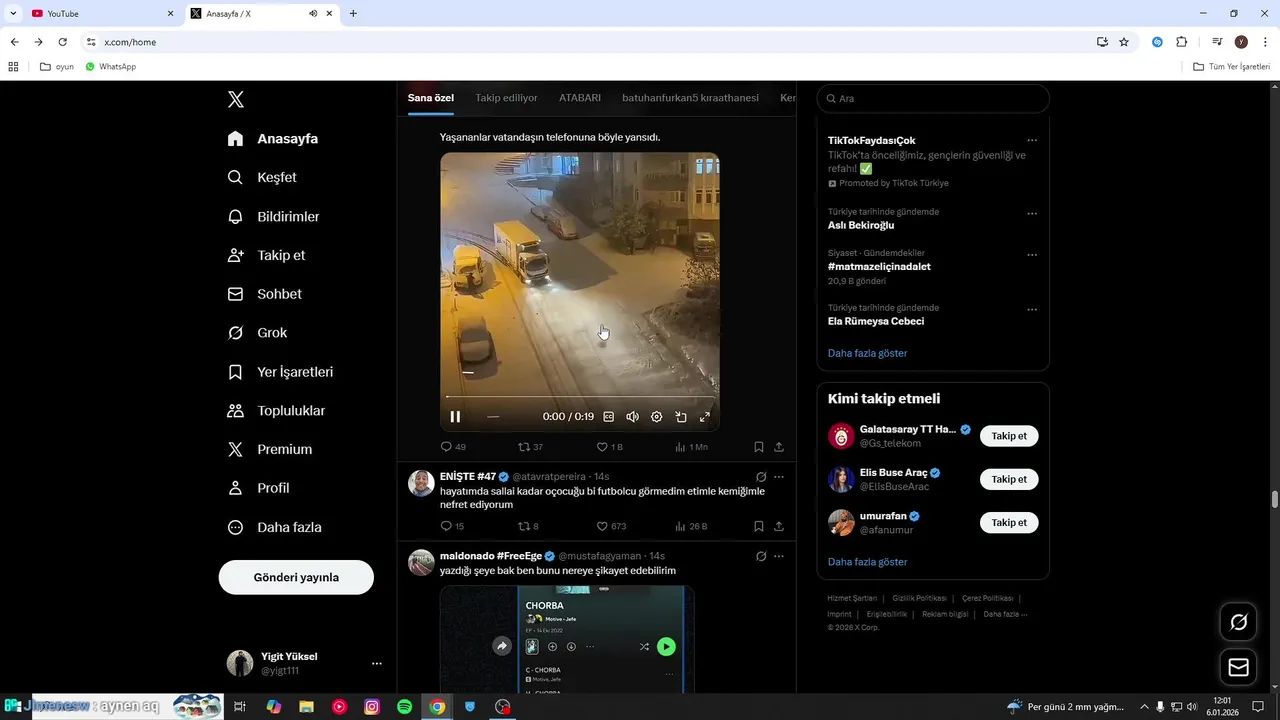Open Premium page
This screenshot has width=1280, height=720.
270,450
